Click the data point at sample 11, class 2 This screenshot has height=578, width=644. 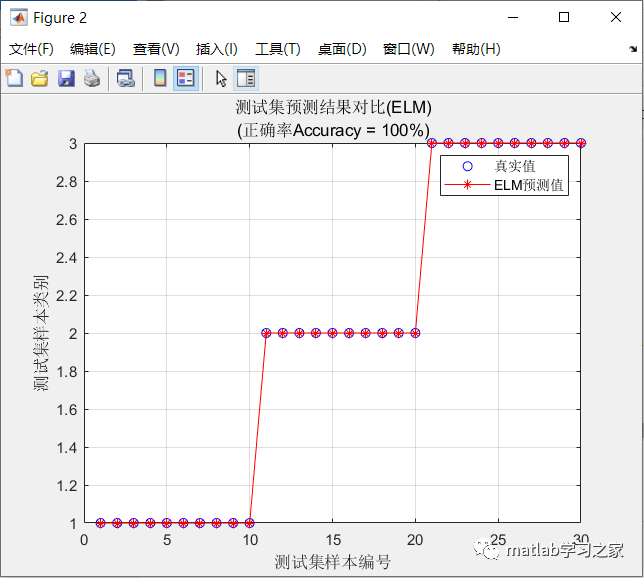click(x=266, y=333)
